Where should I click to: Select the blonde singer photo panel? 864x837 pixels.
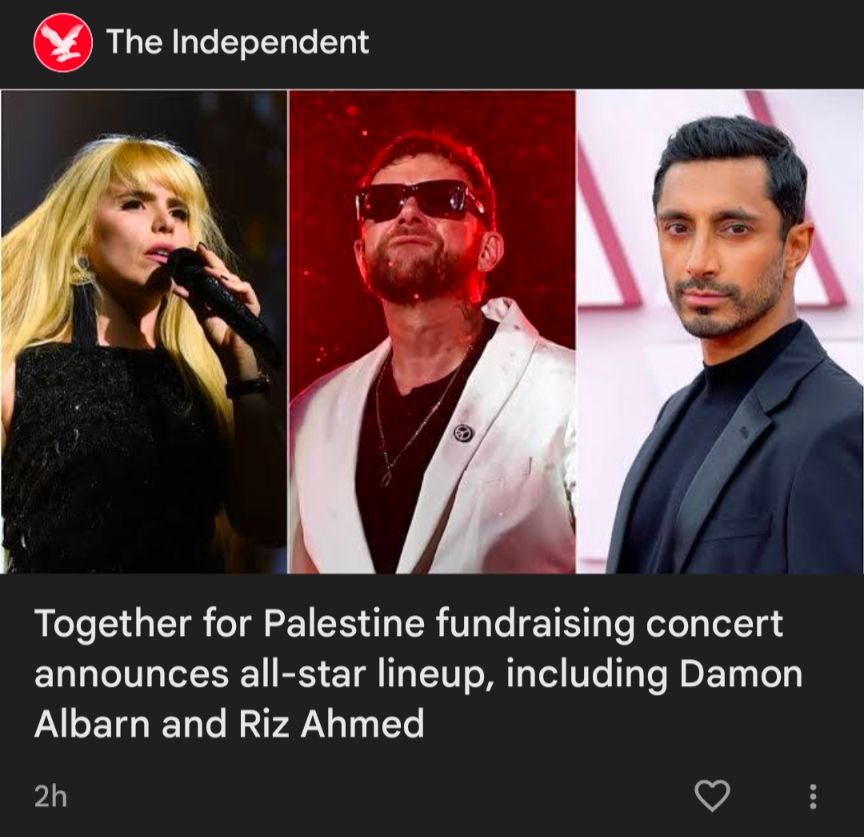(x=144, y=331)
